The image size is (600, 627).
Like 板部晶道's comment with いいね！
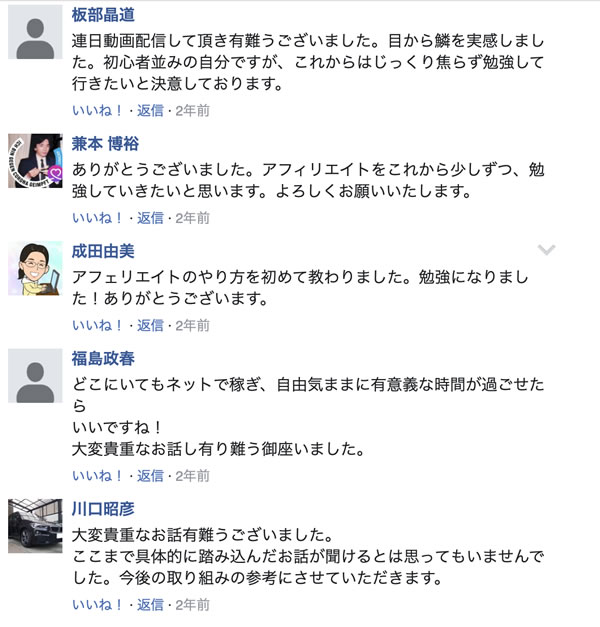tap(97, 110)
